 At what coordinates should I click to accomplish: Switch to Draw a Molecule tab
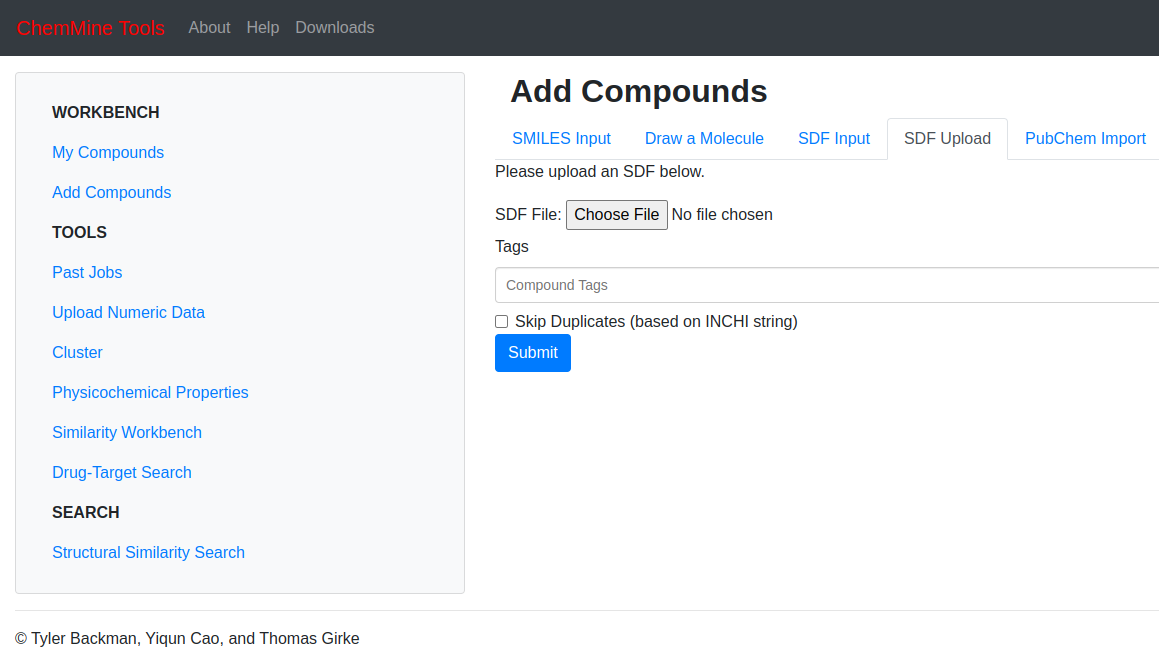point(704,139)
